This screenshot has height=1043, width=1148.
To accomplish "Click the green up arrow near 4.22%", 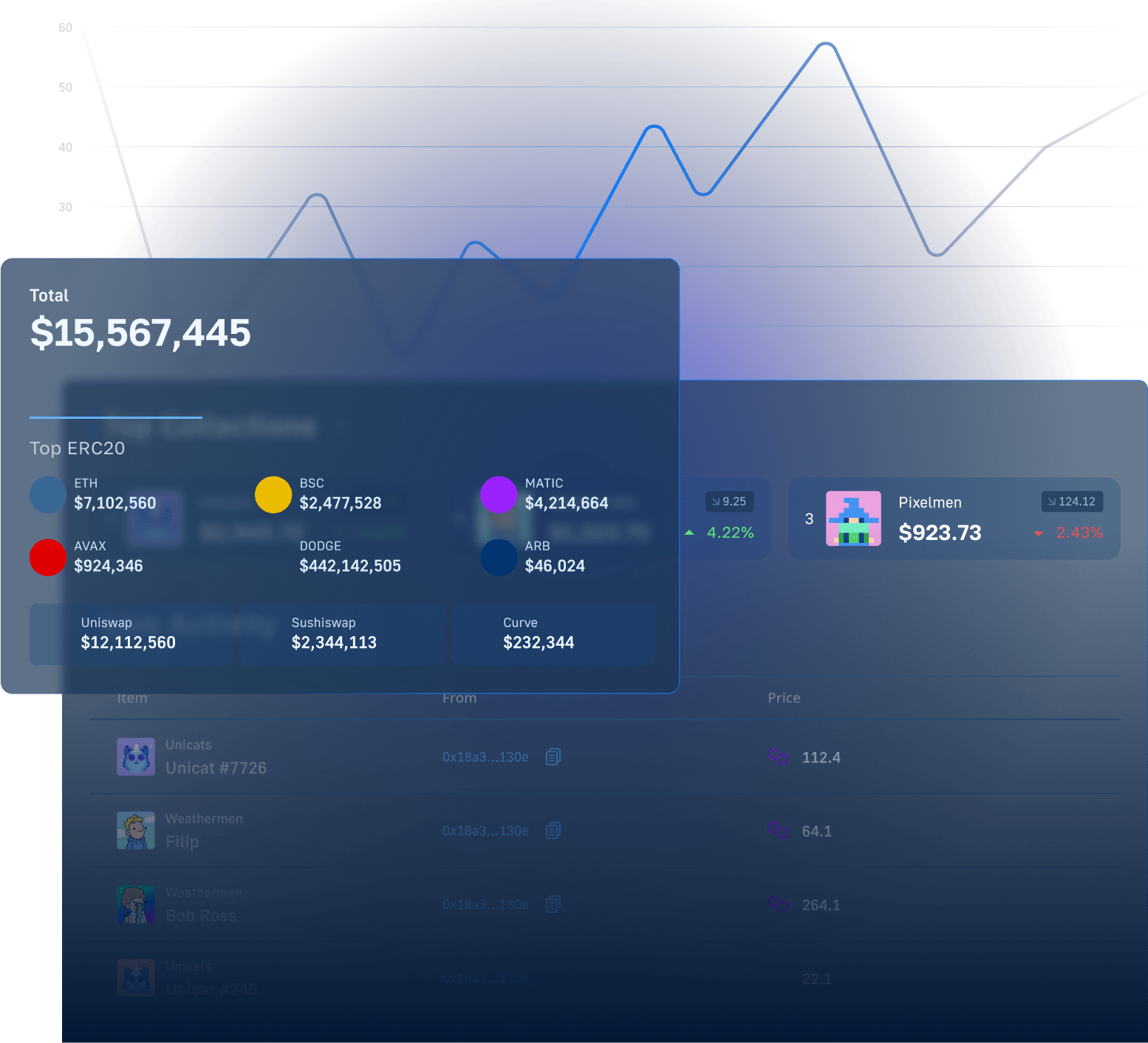I will coord(689,533).
